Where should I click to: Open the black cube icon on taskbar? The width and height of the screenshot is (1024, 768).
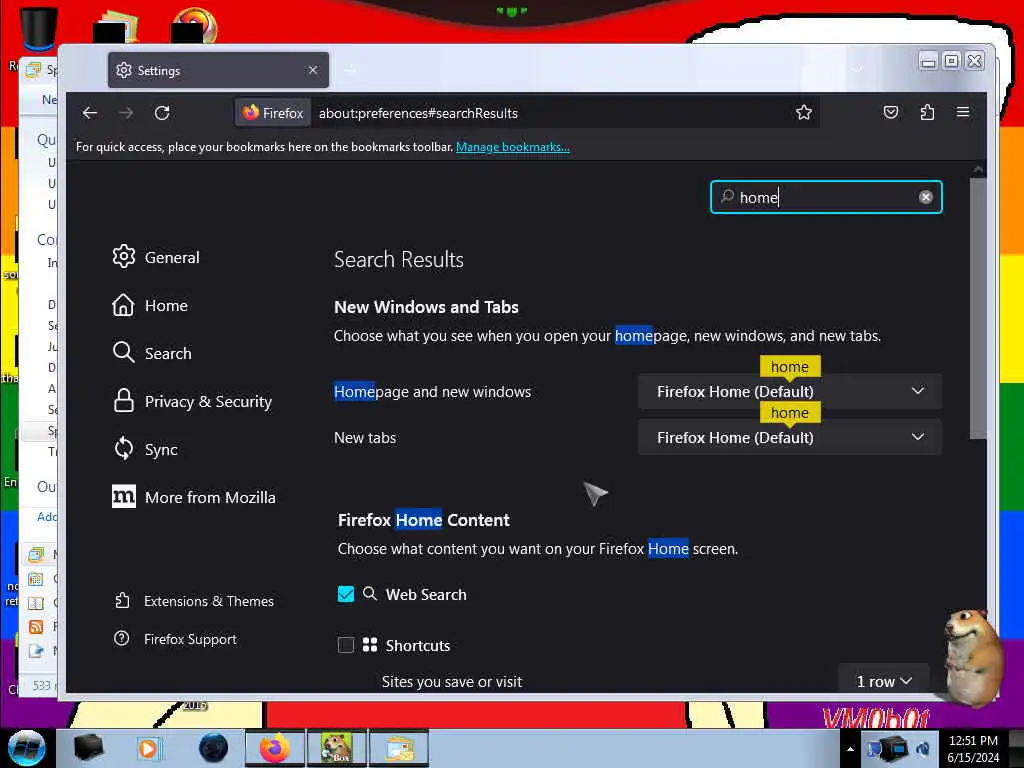click(x=89, y=748)
